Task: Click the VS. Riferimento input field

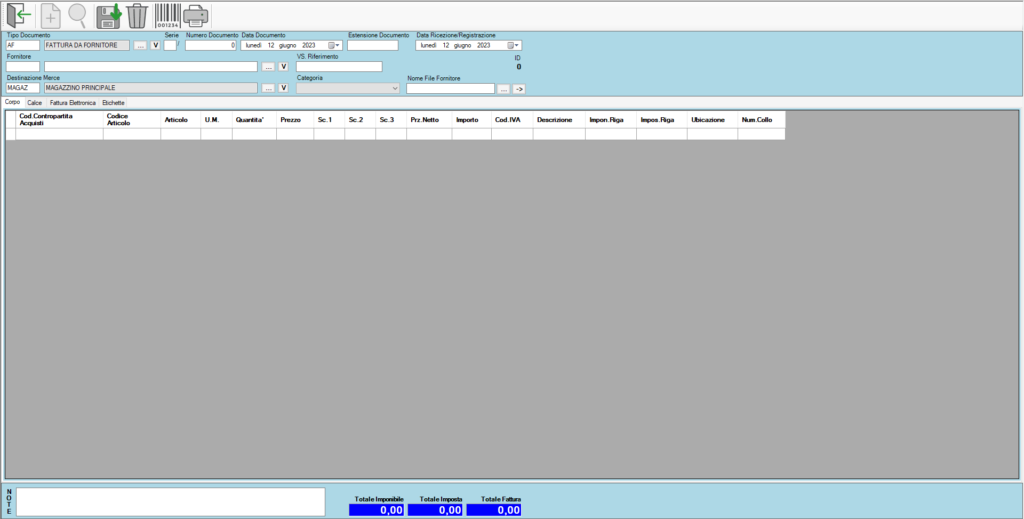Action: (339, 67)
